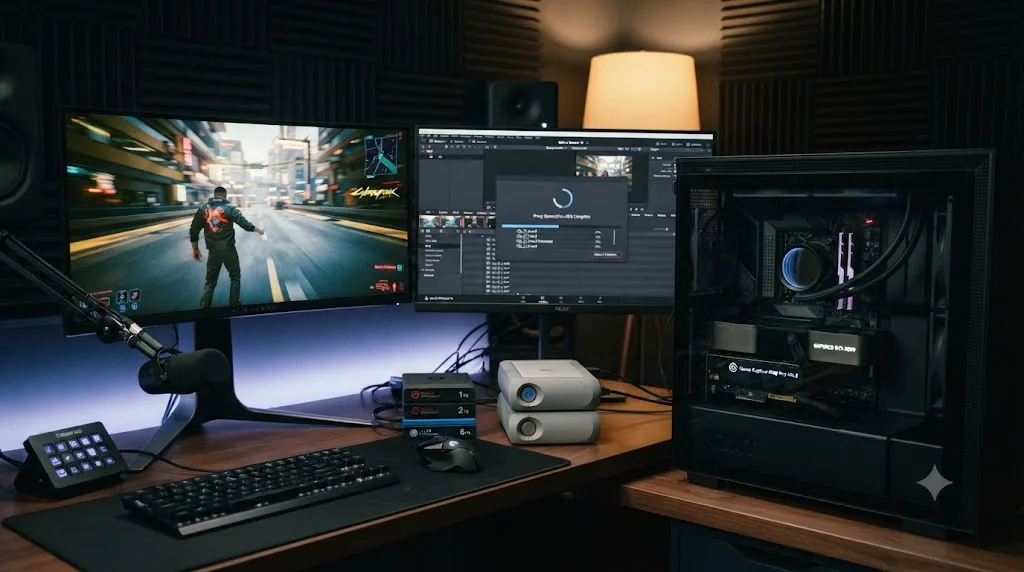Click the weapon icon in game HUD corner
The width and height of the screenshot is (1024, 572).
click(382, 285)
